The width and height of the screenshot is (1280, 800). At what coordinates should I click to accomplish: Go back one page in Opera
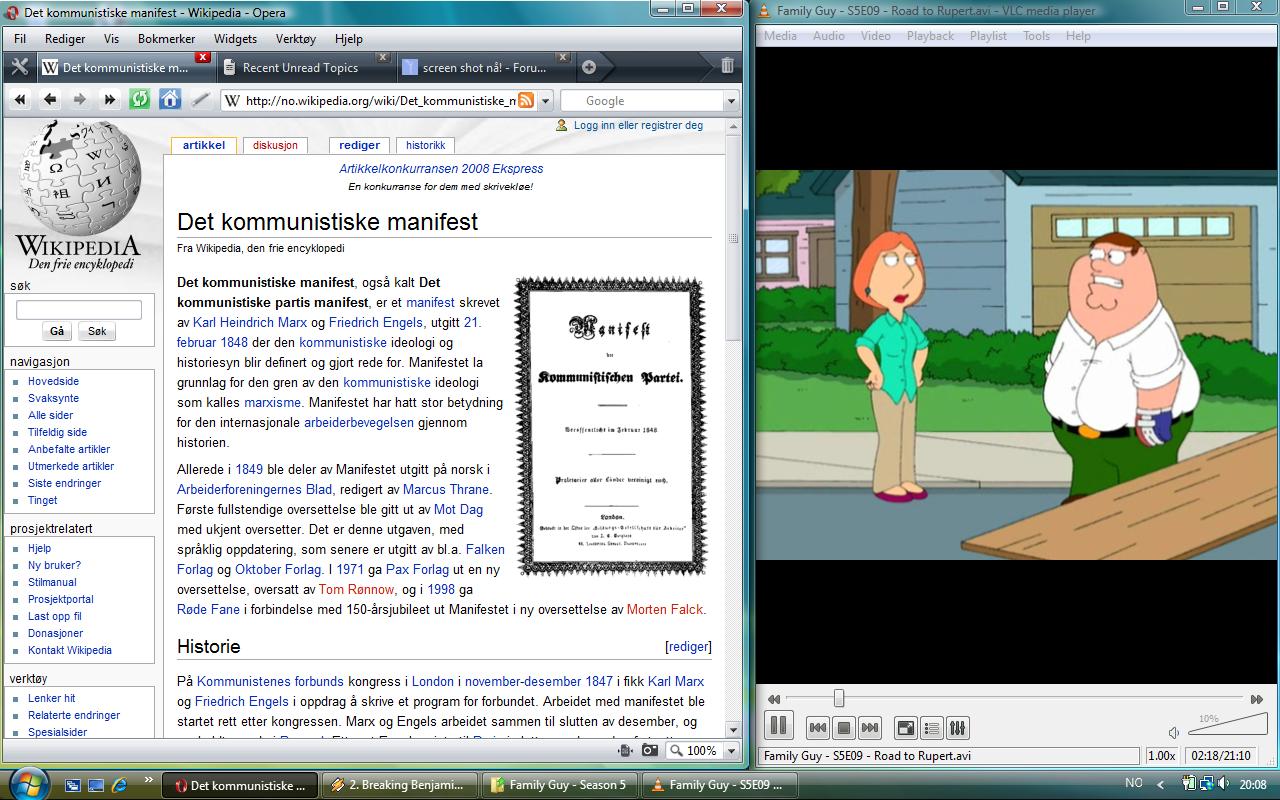click(x=50, y=100)
